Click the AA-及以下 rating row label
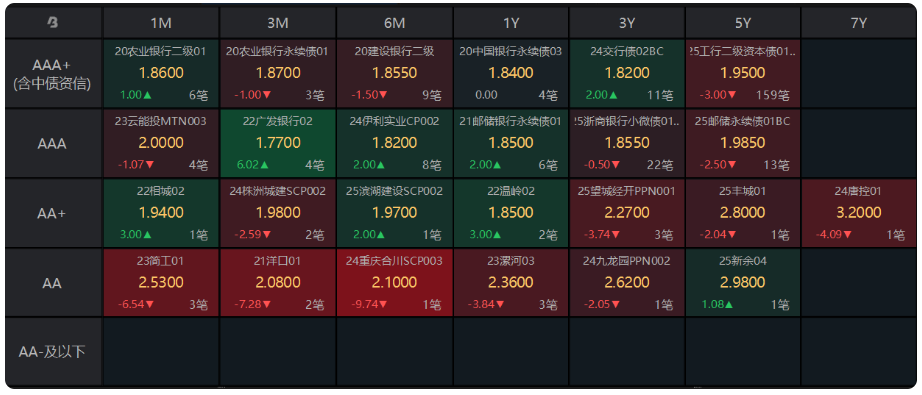Image resolution: width=922 pixels, height=395 pixels. (x=53, y=352)
